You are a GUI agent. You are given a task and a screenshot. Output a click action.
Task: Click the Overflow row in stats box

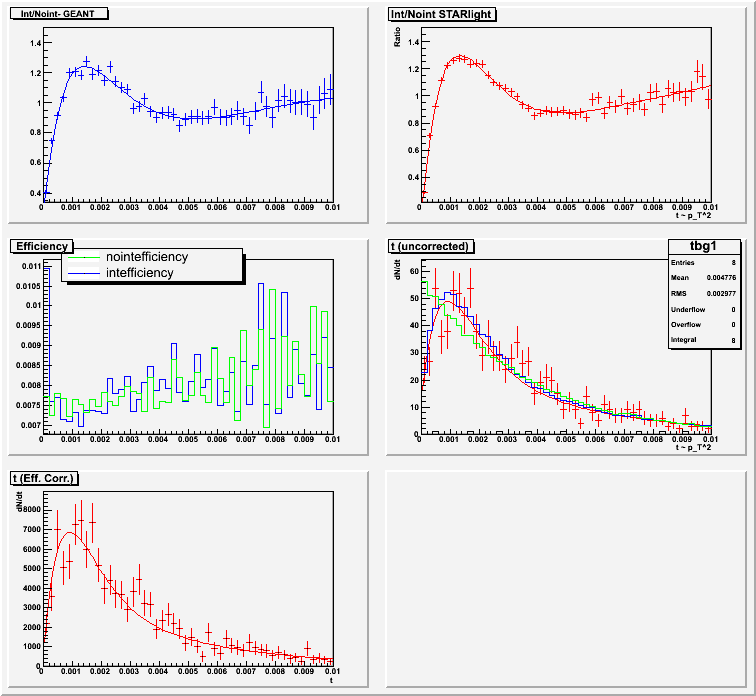pos(704,342)
